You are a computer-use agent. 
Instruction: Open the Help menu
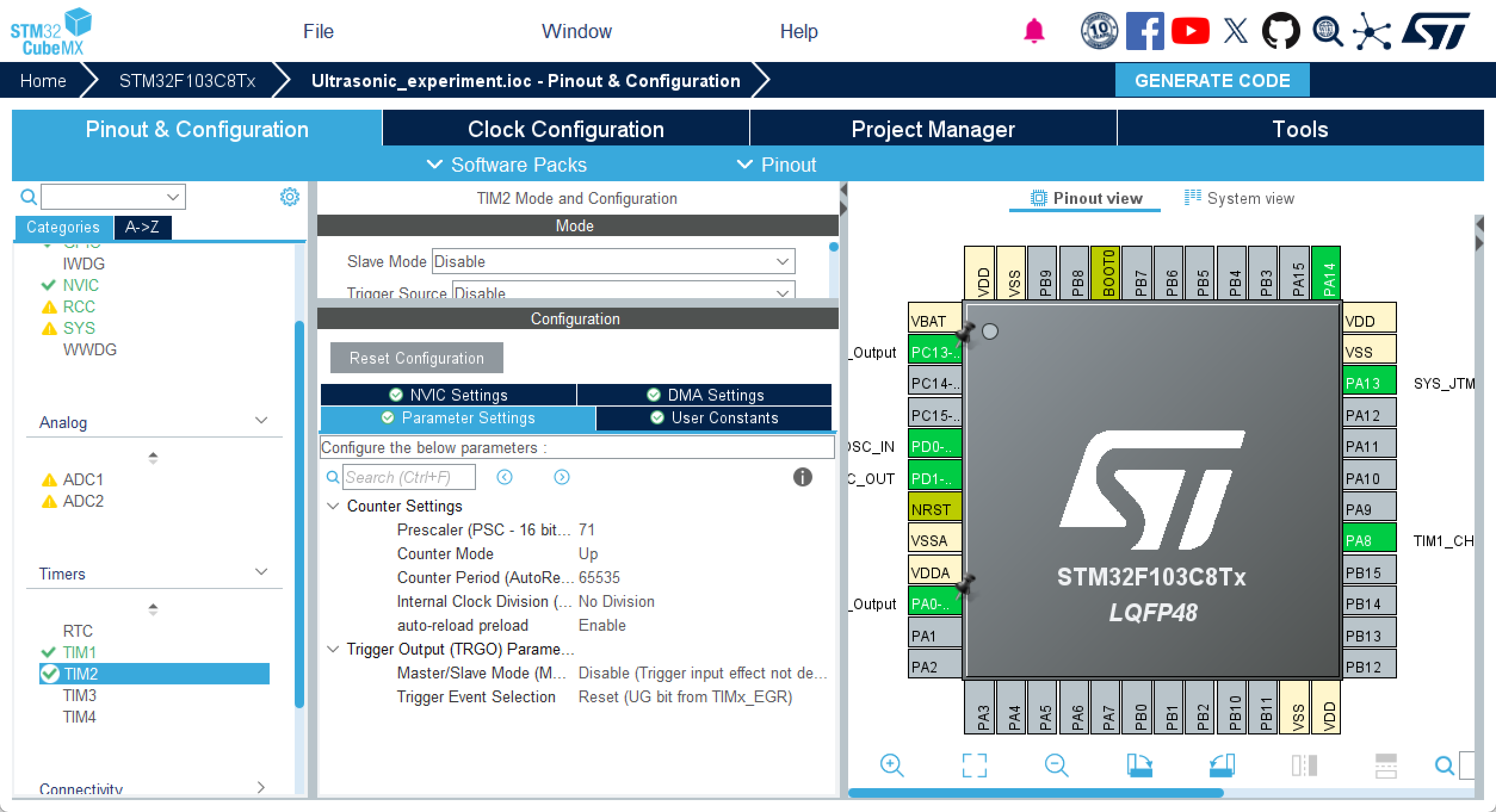tap(799, 31)
